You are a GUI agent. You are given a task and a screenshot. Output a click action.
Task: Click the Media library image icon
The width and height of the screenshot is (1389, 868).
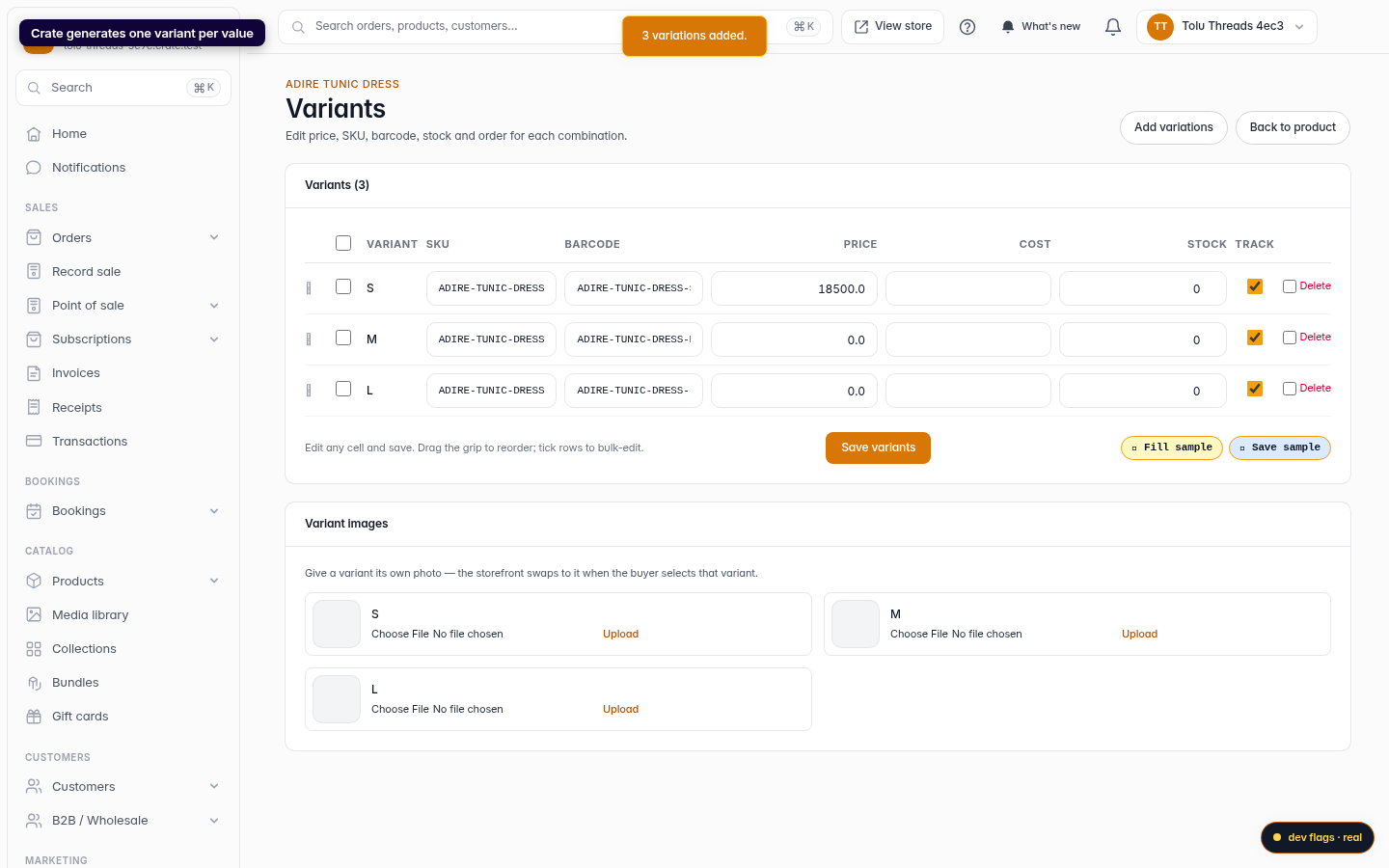coord(34,615)
